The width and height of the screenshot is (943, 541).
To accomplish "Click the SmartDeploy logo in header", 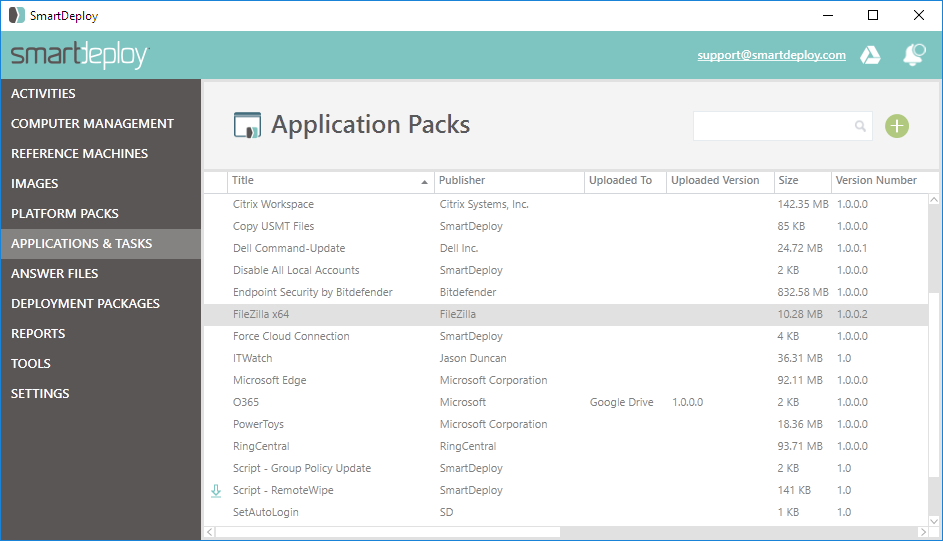I will 79,55.
